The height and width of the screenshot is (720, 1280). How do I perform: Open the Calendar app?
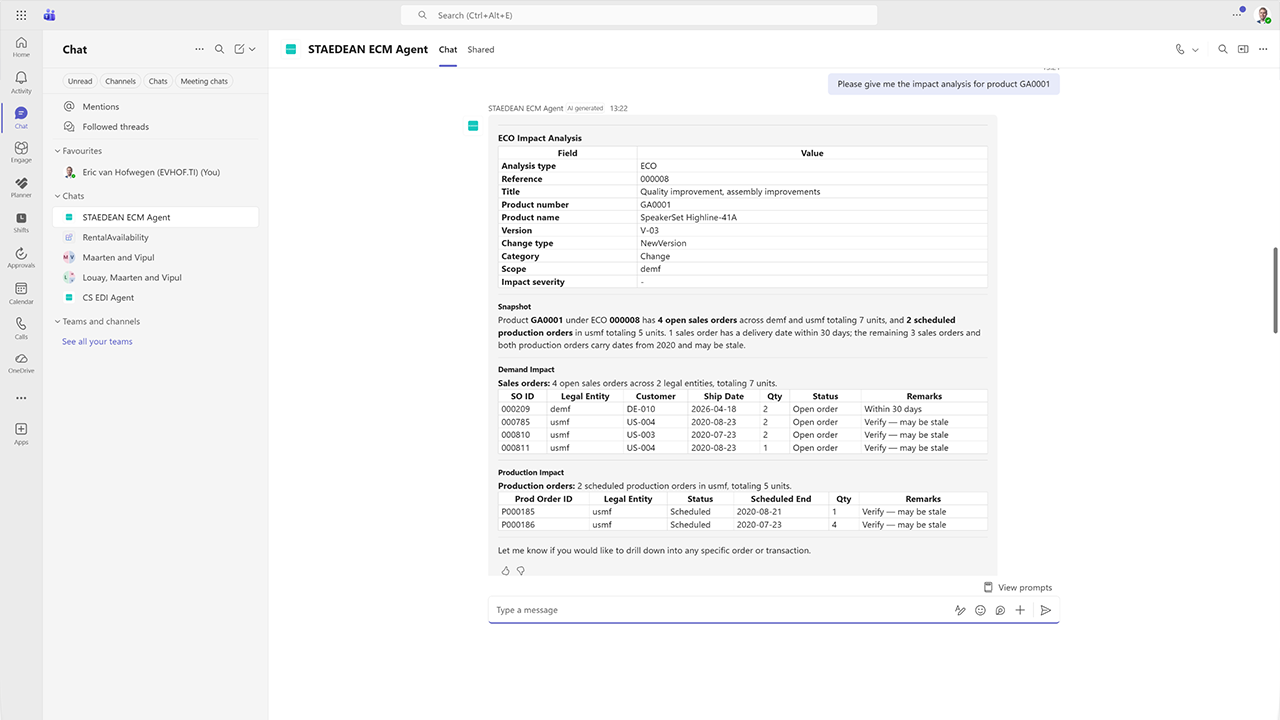click(21, 293)
